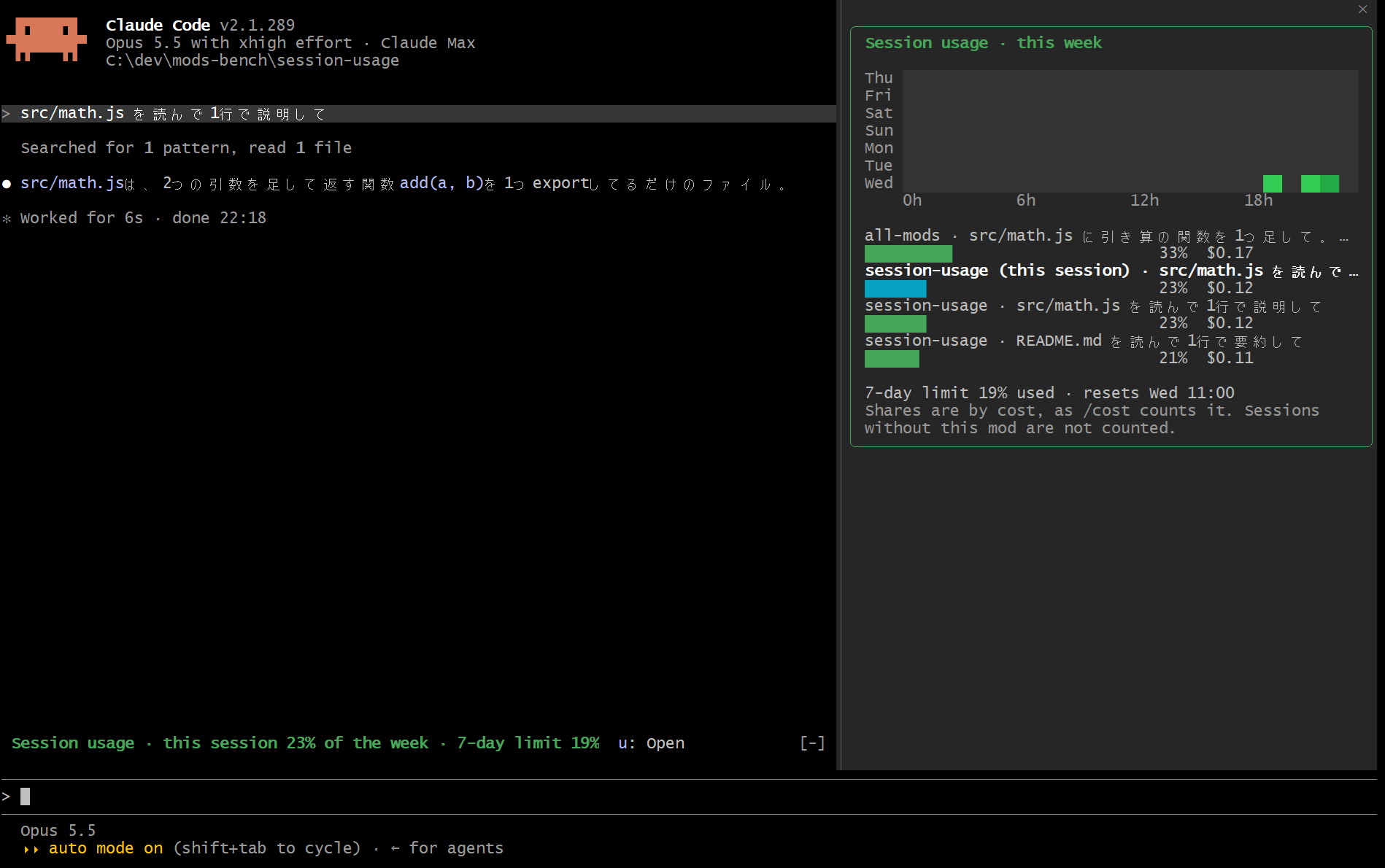Click the blue usage bar for this session
This screenshot has height=868, width=1385.
tap(895, 288)
